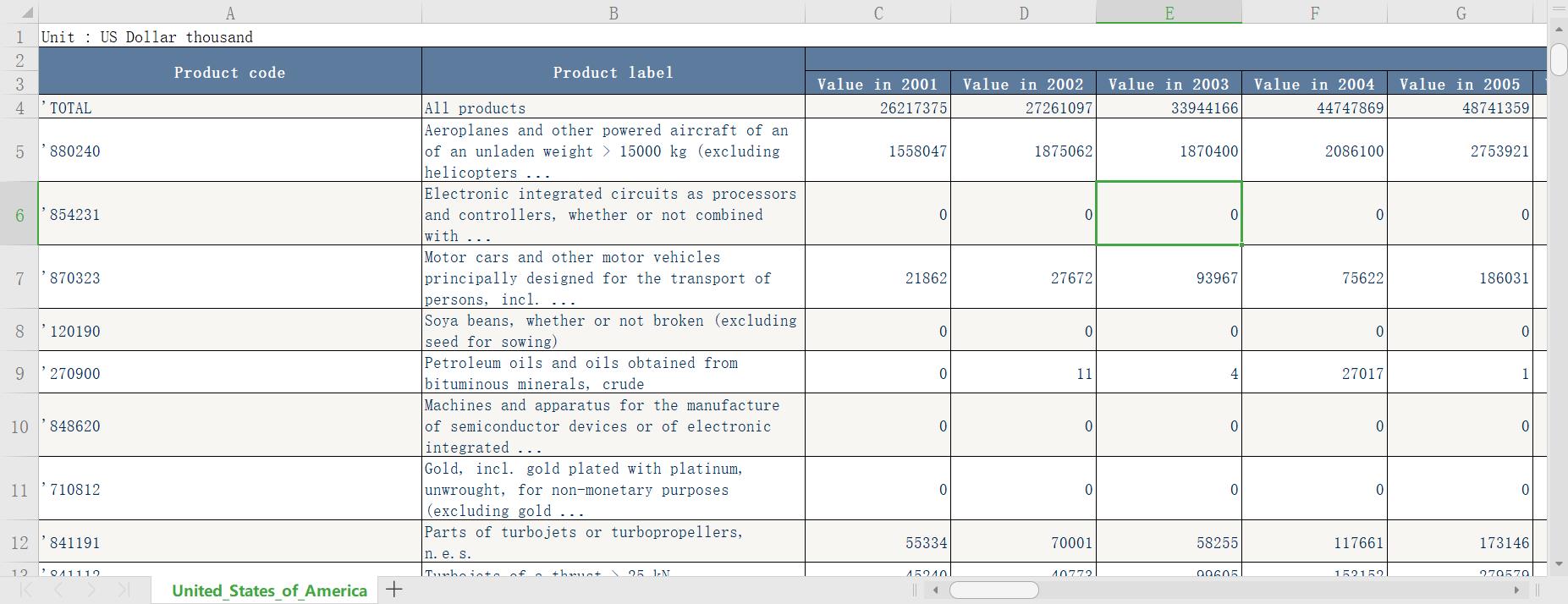Select the 'All products' cell
Screen dimensions: 1568x604
[x=613, y=107]
